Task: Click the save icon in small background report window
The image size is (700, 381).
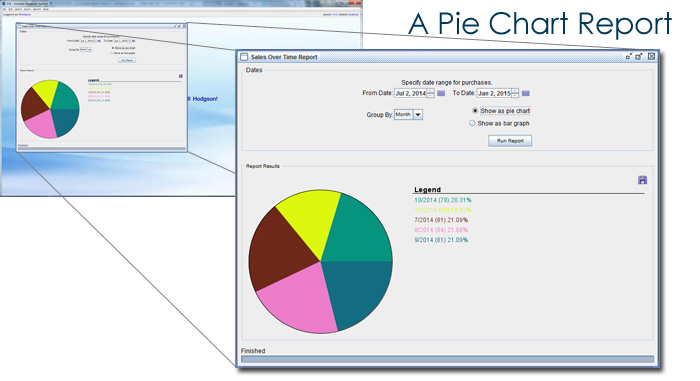Action: [180, 76]
